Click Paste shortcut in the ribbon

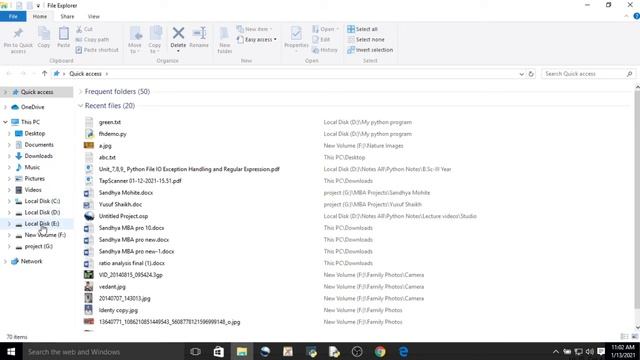pos(97,50)
